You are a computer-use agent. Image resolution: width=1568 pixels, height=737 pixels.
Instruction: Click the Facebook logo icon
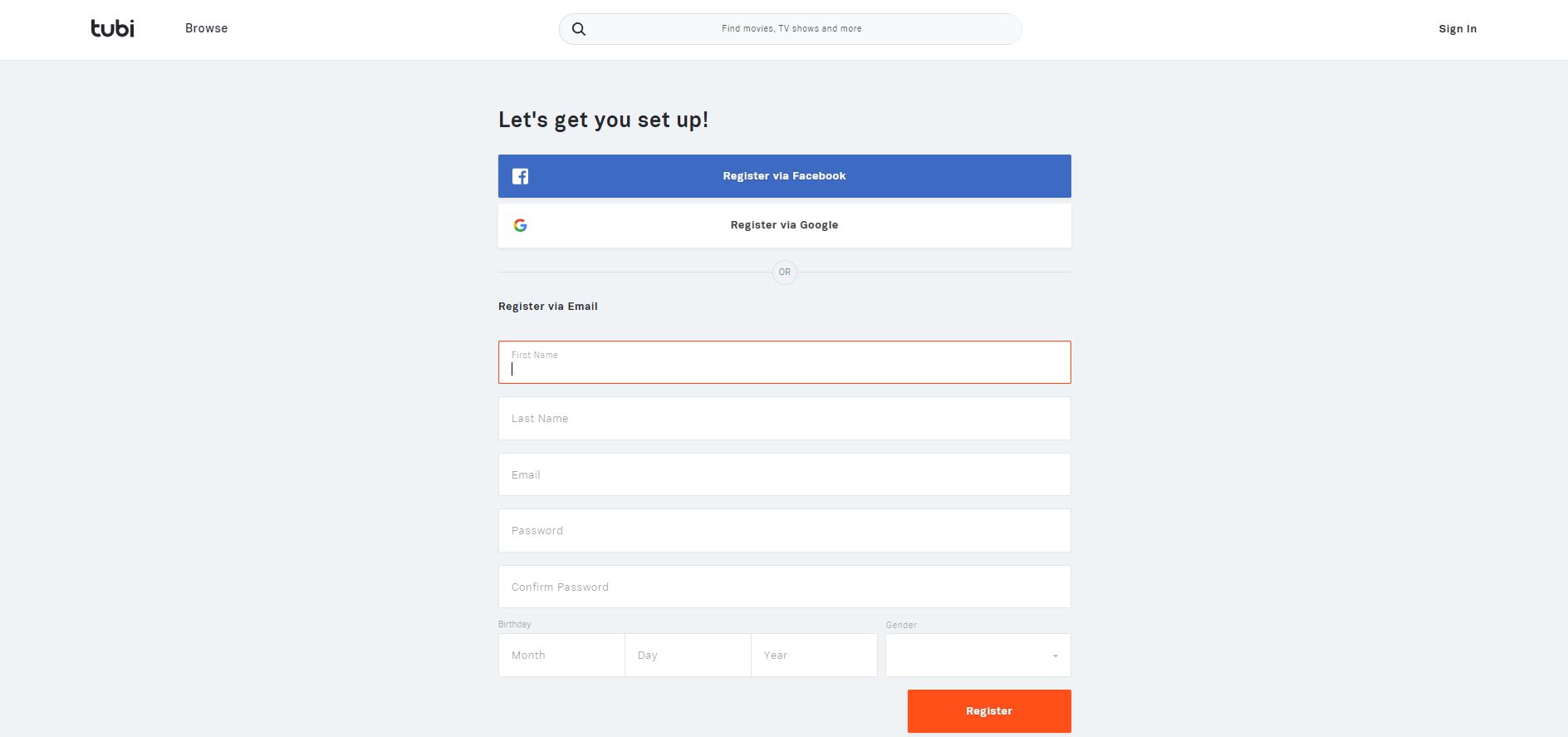click(x=520, y=176)
